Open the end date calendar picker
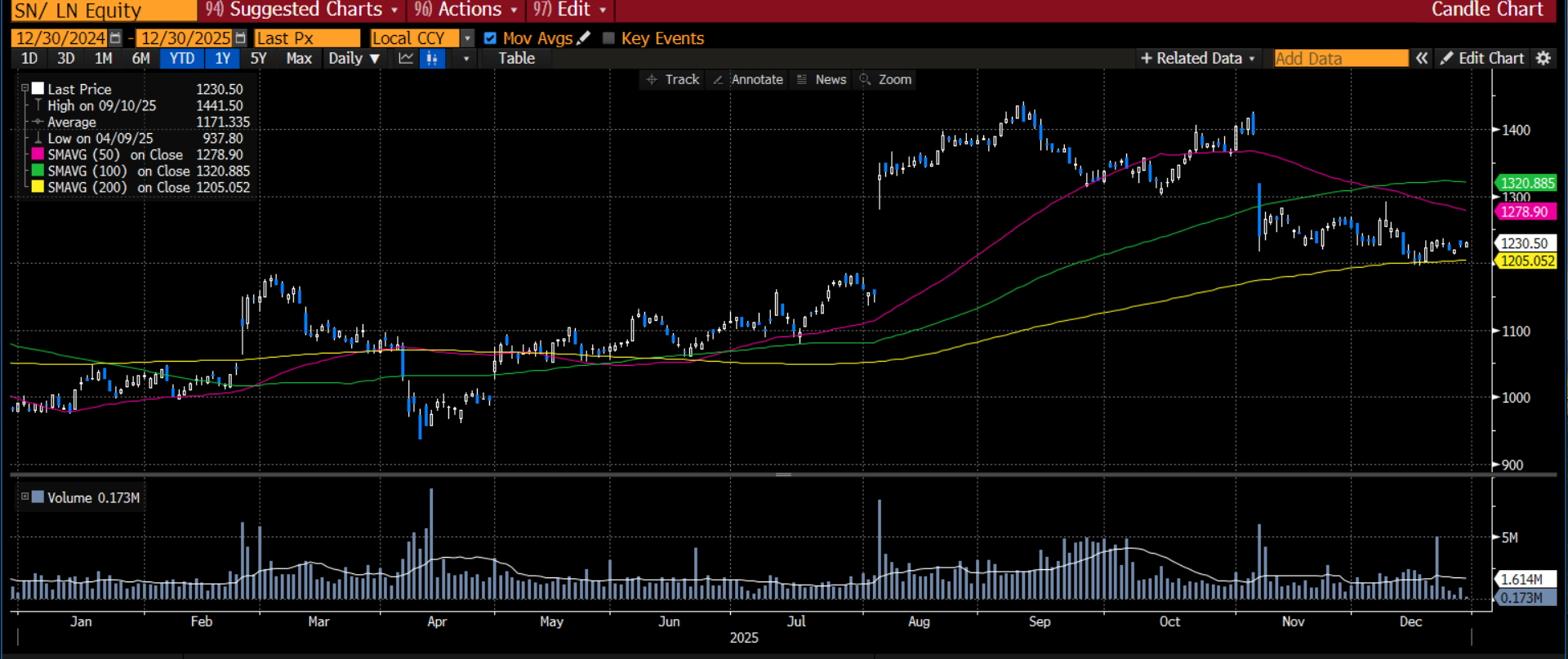Viewport: 1568px width, 659px height. click(240, 38)
